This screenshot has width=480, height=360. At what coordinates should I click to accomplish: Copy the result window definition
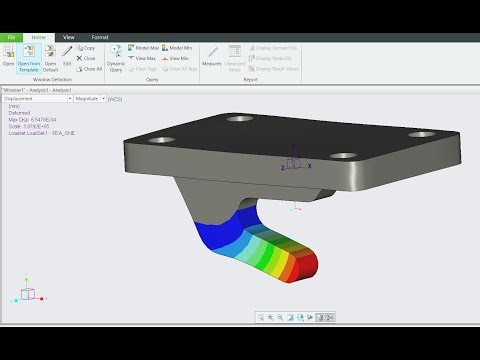[x=86, y=48]
